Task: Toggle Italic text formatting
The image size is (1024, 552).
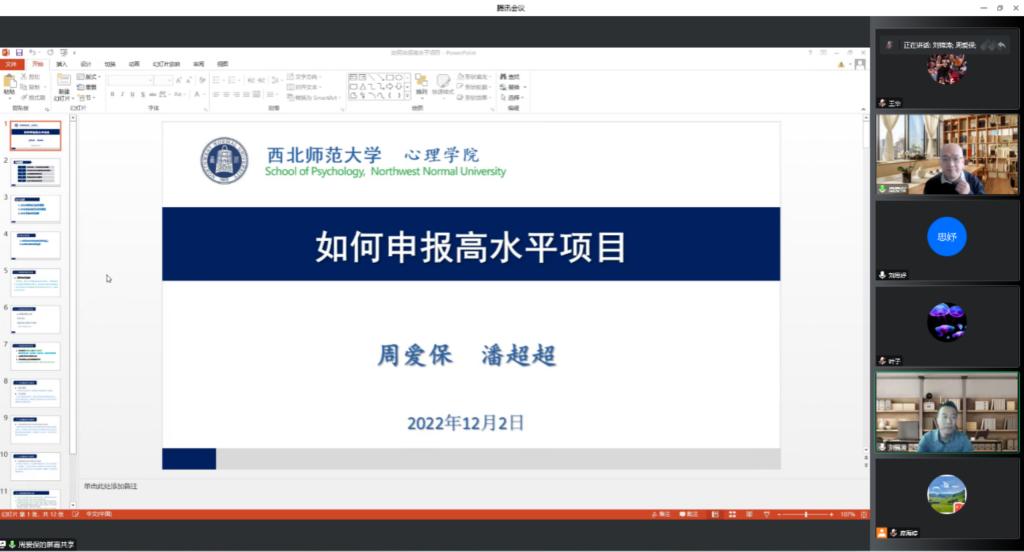Action: [123, 94]
